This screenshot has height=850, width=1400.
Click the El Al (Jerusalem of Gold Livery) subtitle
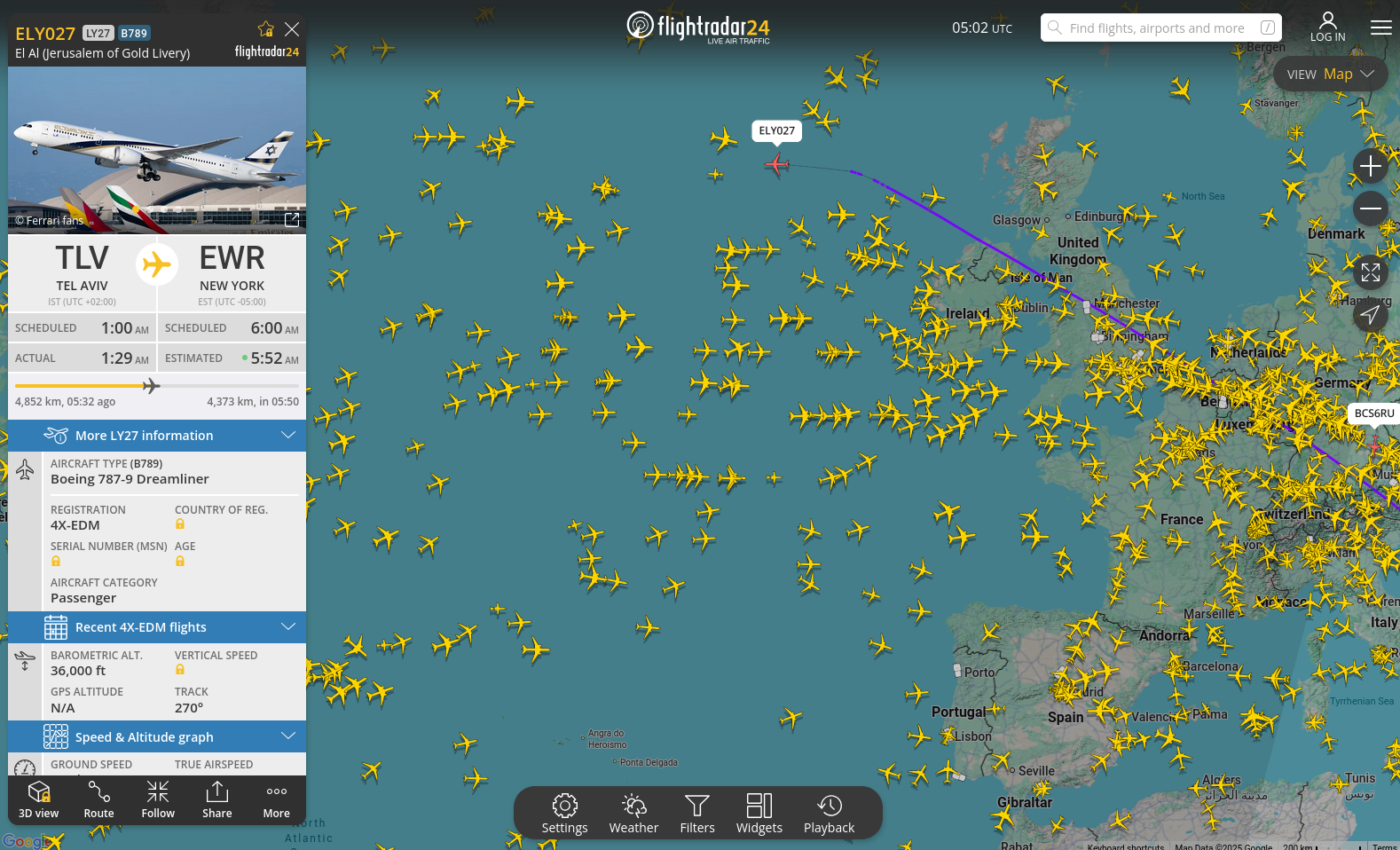103,53
